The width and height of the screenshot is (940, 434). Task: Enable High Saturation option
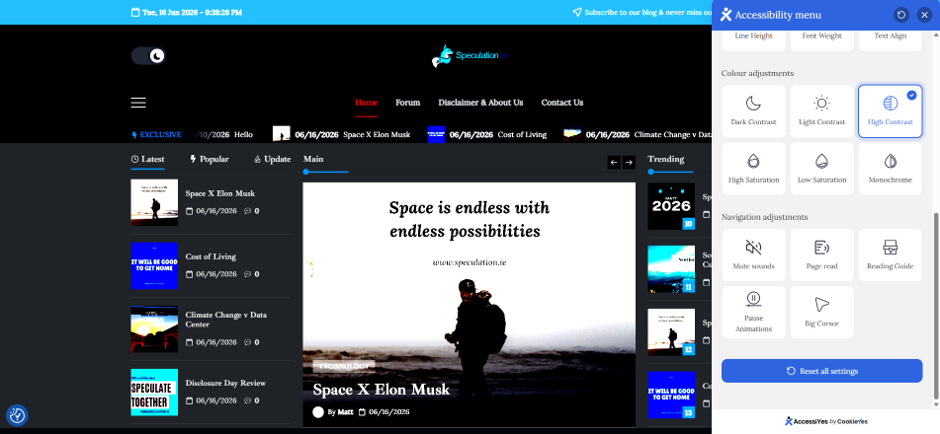click(x=754, y=168)
